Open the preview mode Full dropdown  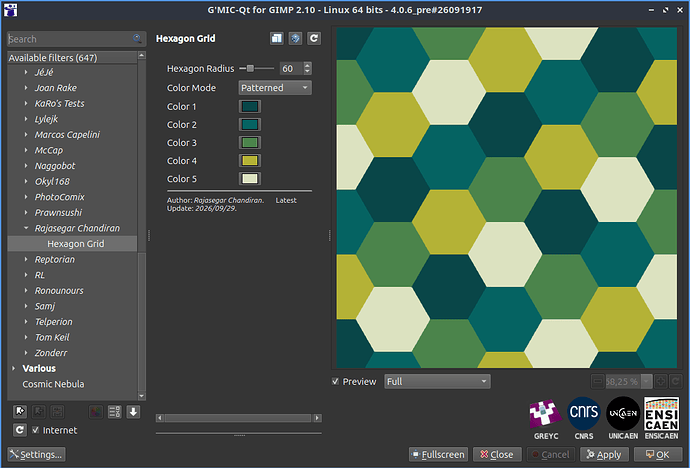[x=437, y=381]
